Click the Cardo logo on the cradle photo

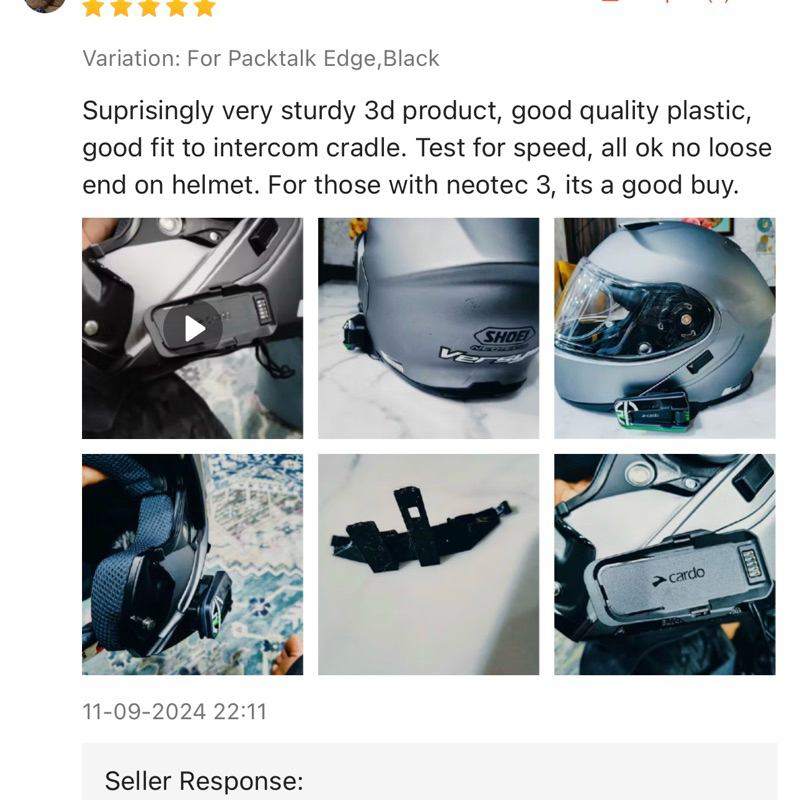(679, 577)
